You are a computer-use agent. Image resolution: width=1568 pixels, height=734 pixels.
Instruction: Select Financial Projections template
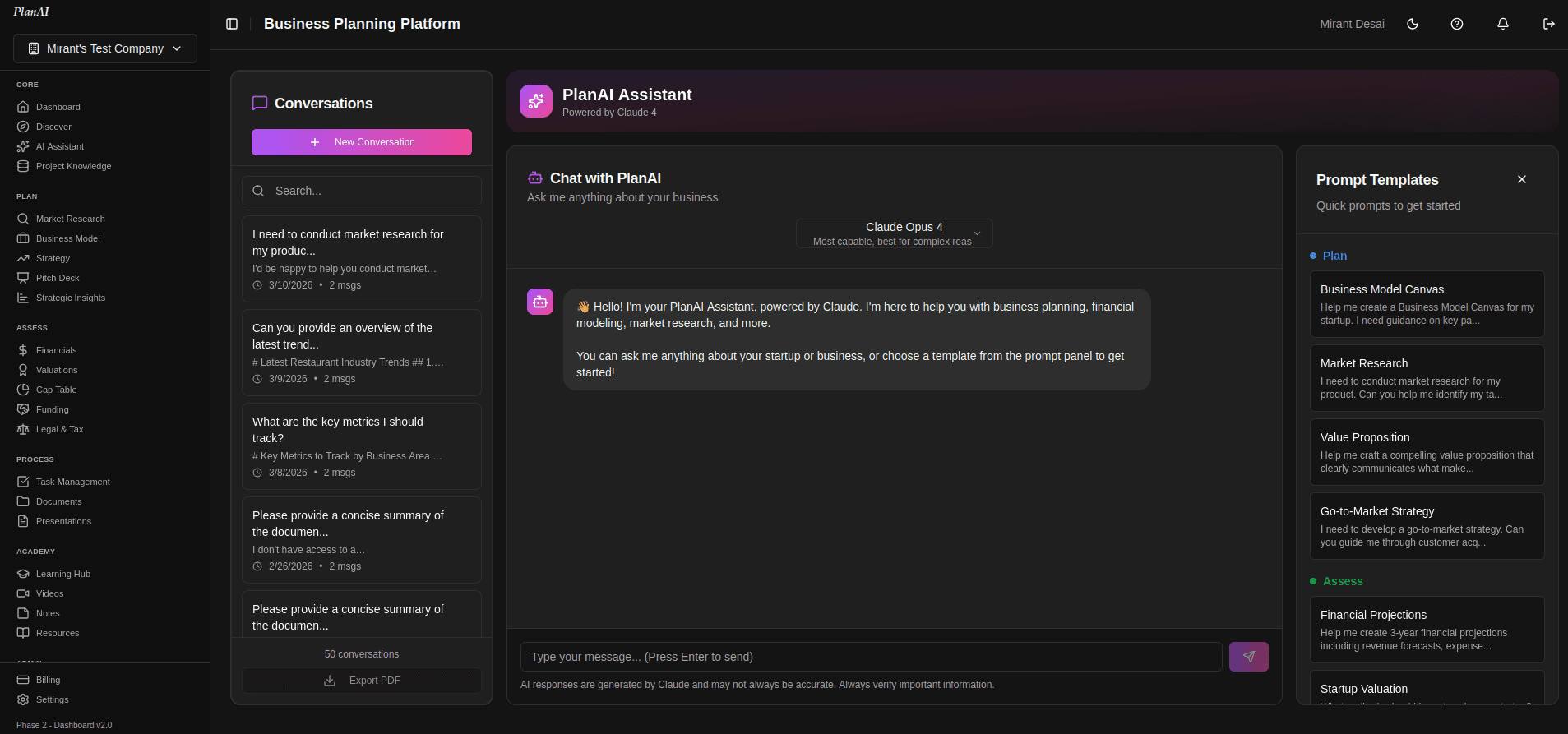coord(1427,630)
